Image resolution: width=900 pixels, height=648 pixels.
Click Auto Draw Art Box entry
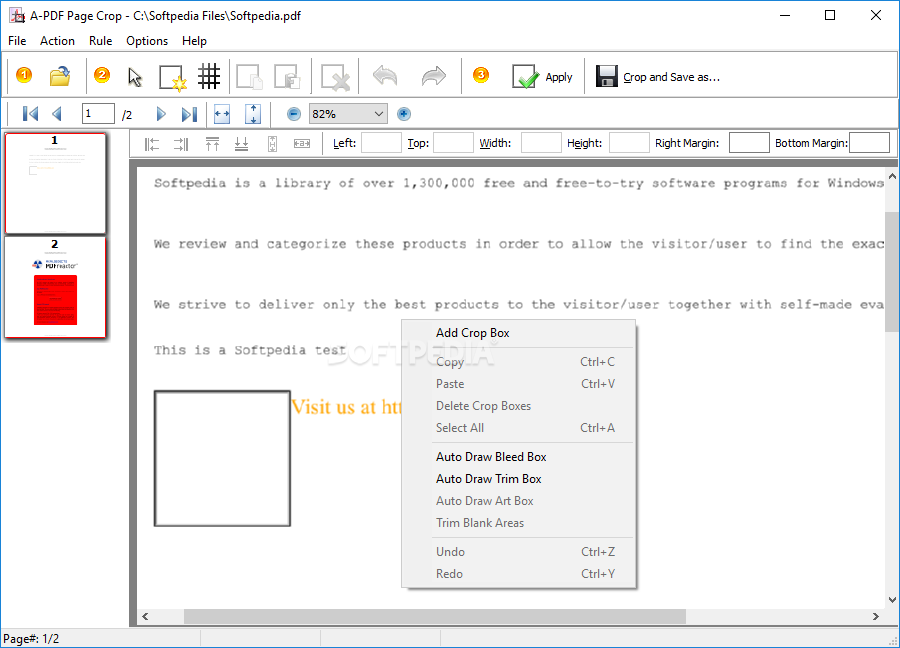click(x=519, y=500)
